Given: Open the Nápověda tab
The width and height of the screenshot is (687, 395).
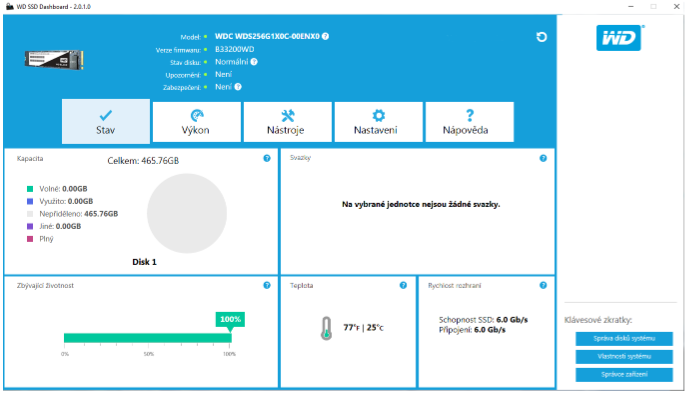Looking at the screenshot, I should point(469,122).
